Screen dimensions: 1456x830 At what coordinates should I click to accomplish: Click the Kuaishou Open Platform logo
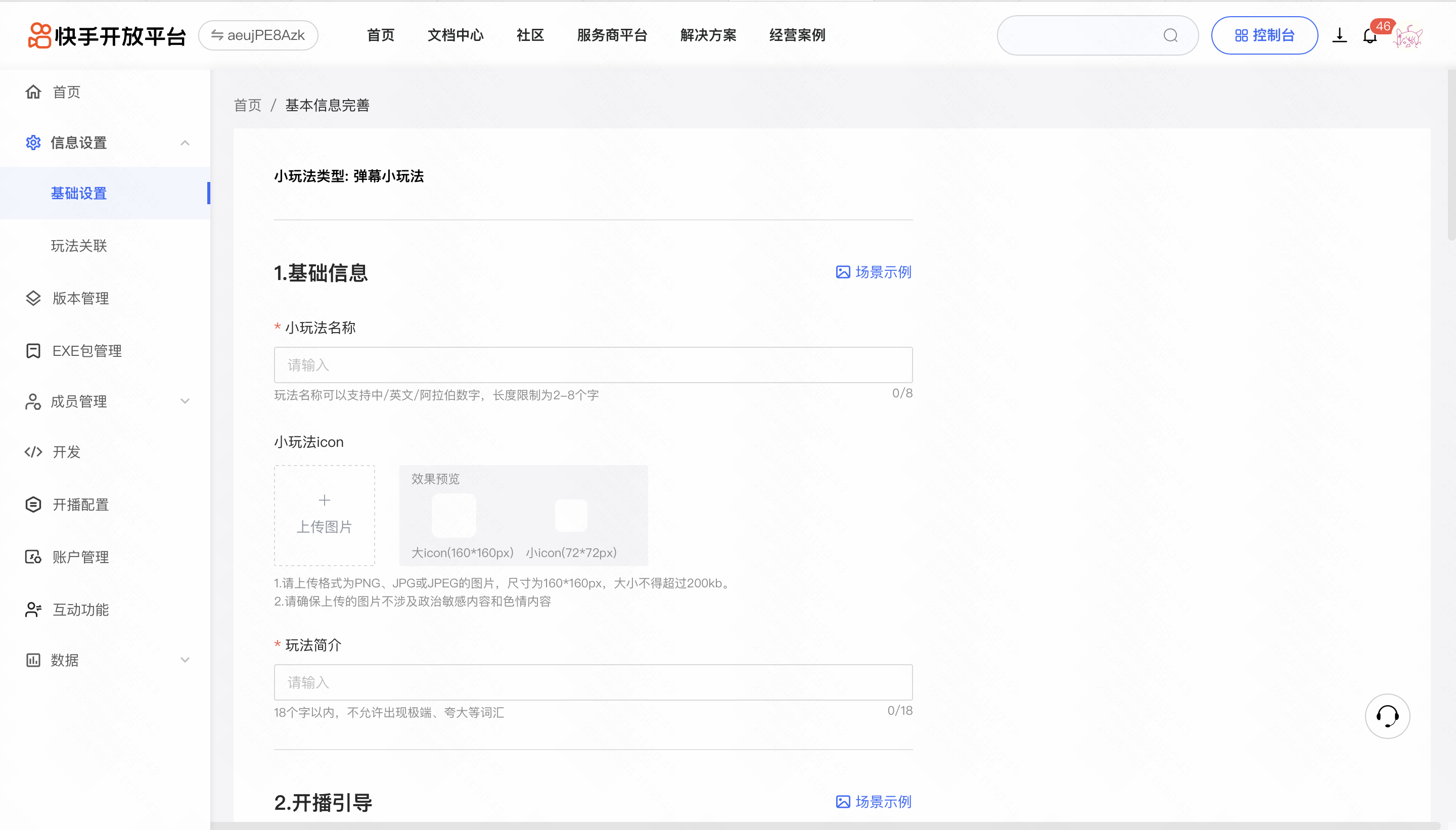point(107,35)
